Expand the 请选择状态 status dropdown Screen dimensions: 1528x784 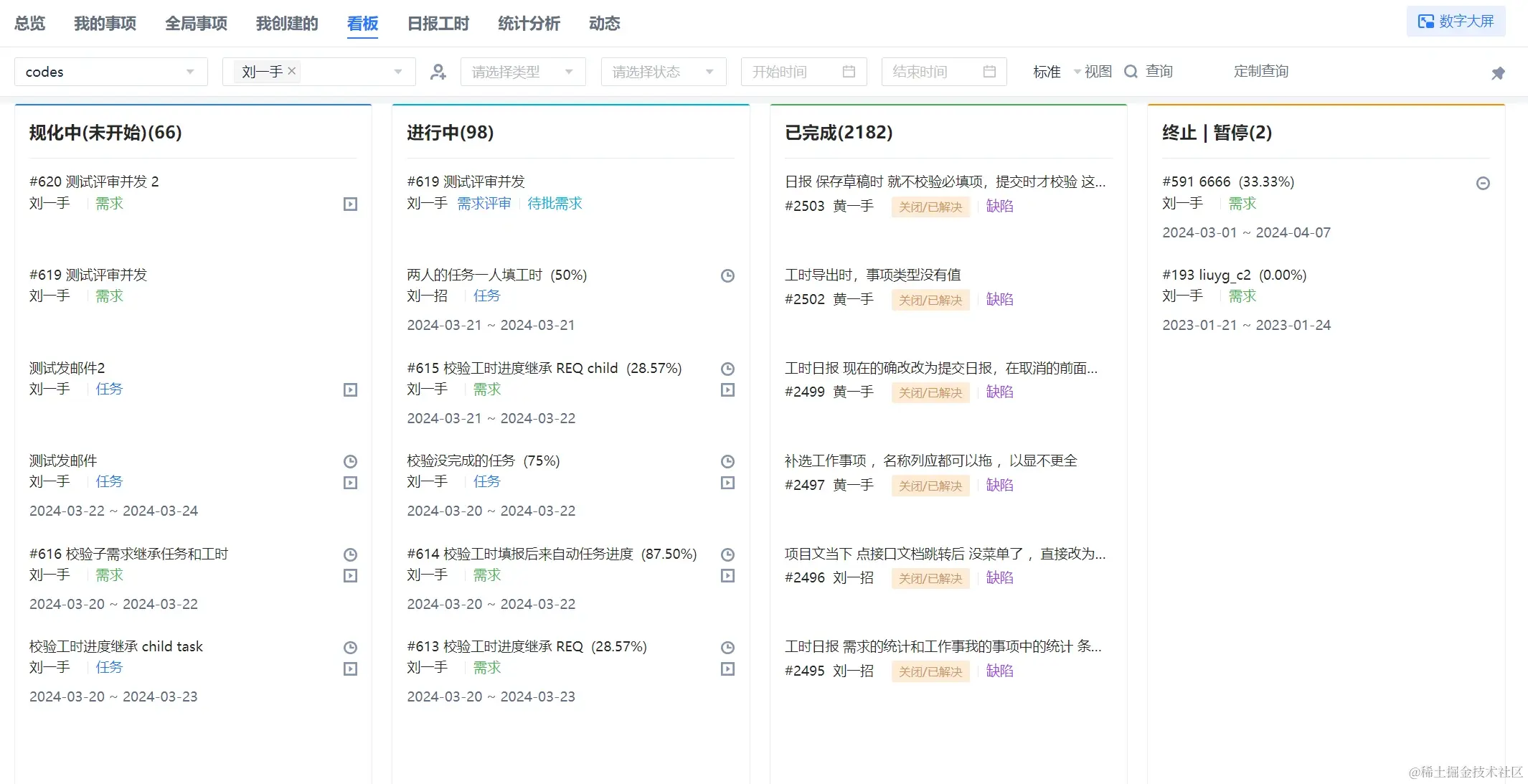point(663,72)
